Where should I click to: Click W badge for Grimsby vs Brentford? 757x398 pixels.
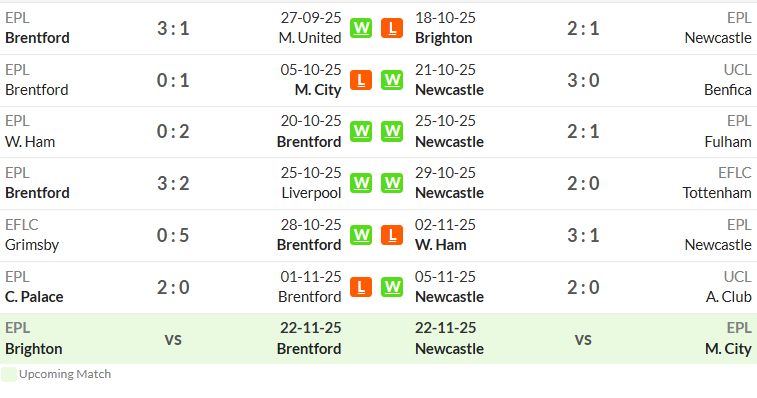[x=361, y=235]
